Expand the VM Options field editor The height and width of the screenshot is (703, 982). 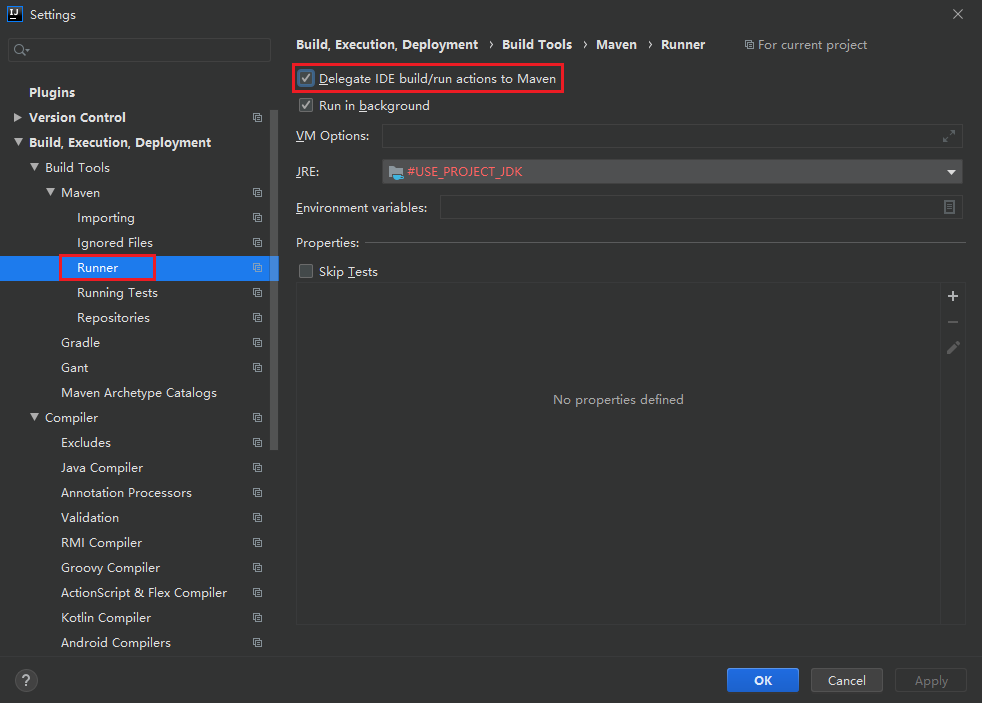point(949,136)
